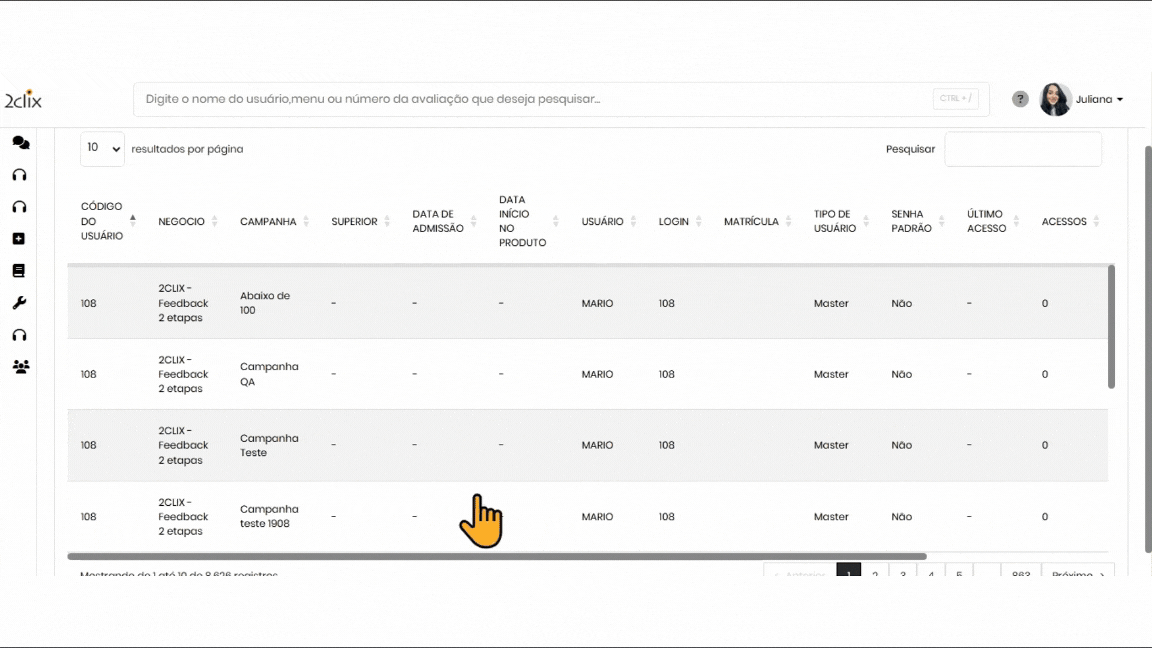Open the wrench settings sidebar icon
The width and height of the screenshot is (1152, 648).
coord(19,303)
